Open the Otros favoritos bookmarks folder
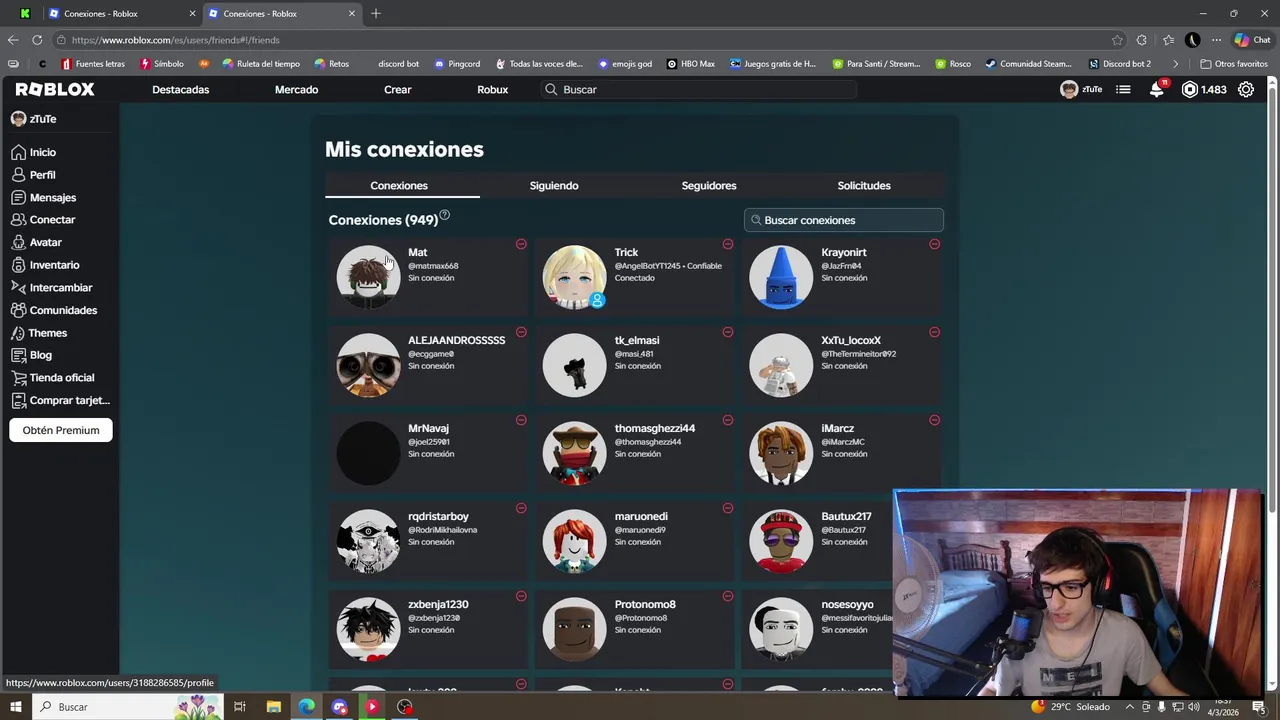Image resolution: width=1280 pixels, height=720 pixels. coord(1233,64)
